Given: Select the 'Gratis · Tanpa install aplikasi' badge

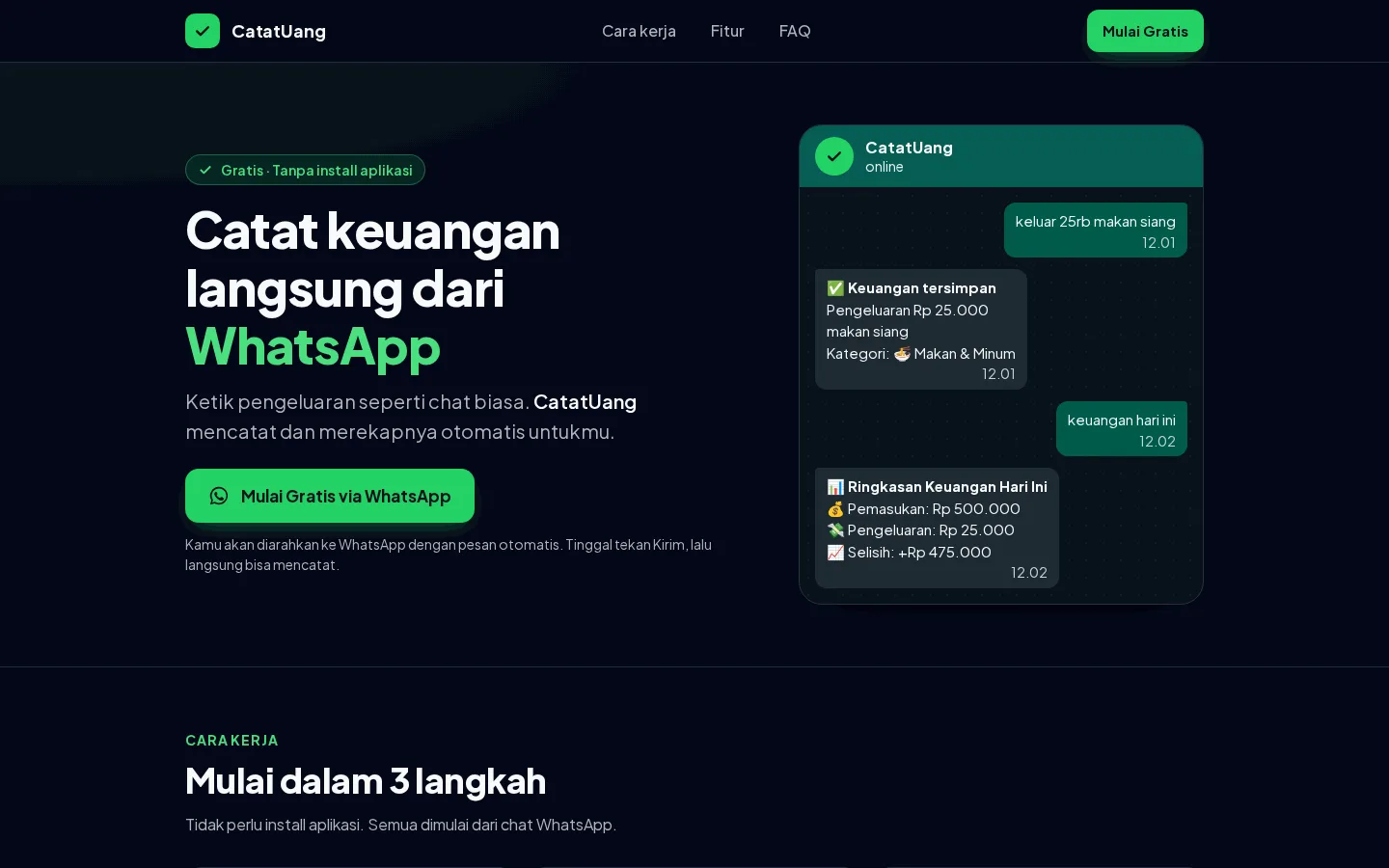Looking at the screenshot, I should pyautogui.click(x=305, y=170).
